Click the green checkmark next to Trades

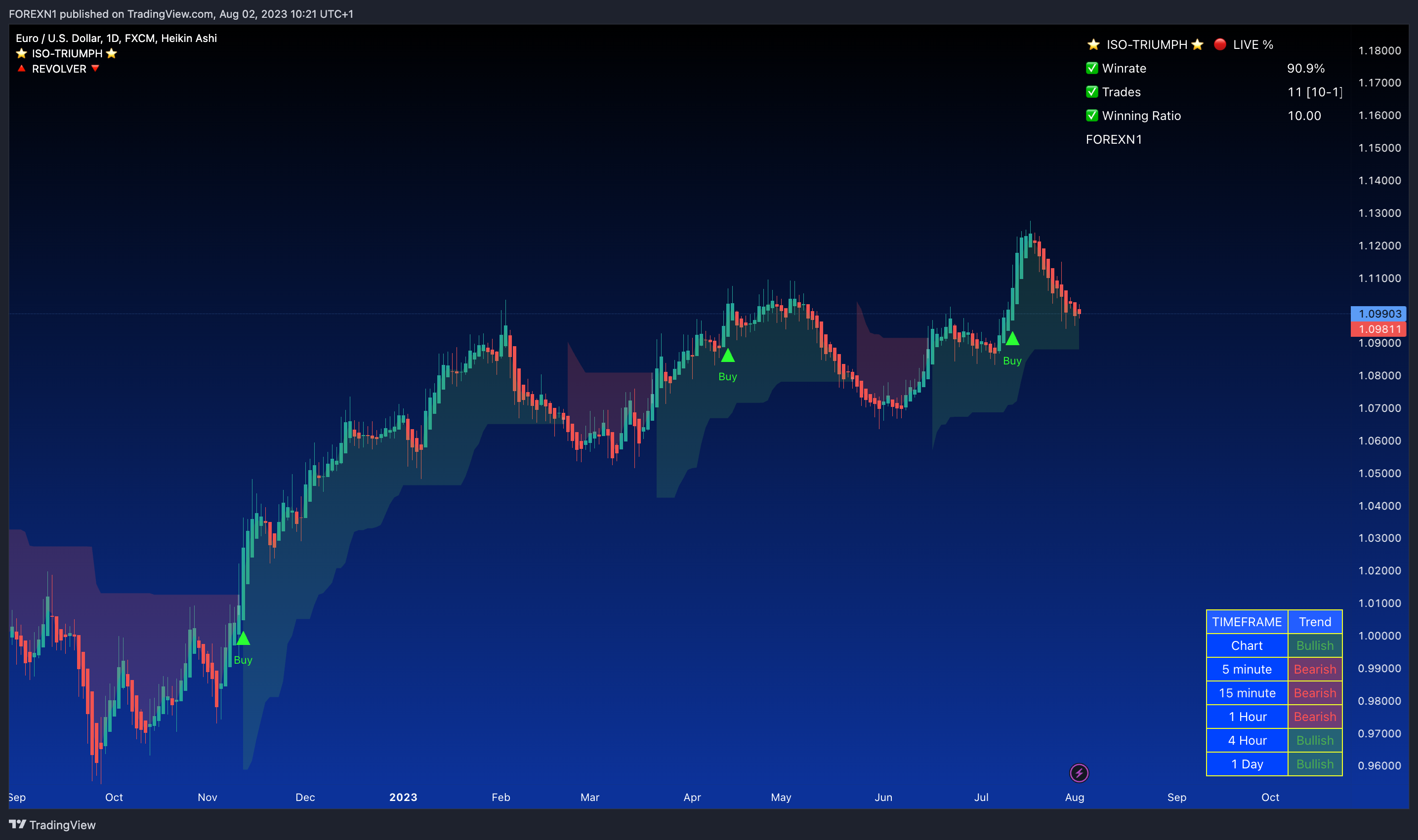click(x=1092, y=92)
